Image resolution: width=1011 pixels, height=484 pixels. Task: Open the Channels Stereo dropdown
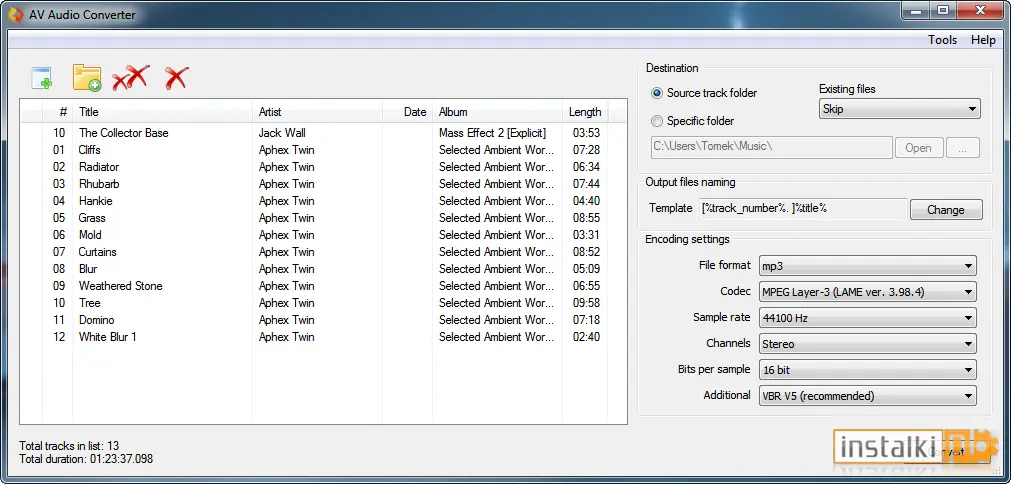coord(867,344)
